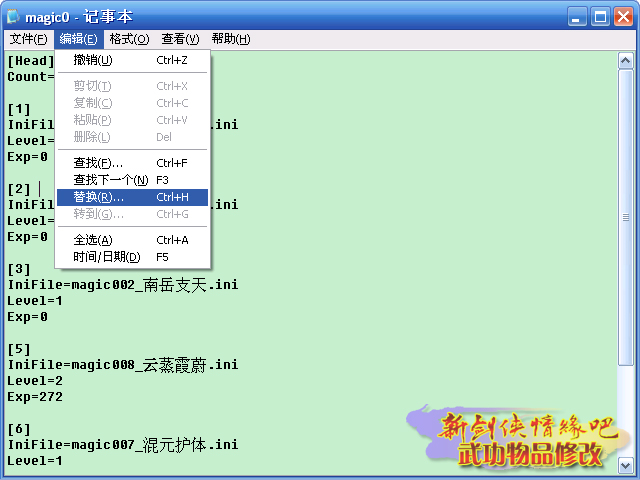Click the Notepad icon in title bar
640x480 pixels.
[14, 17]
